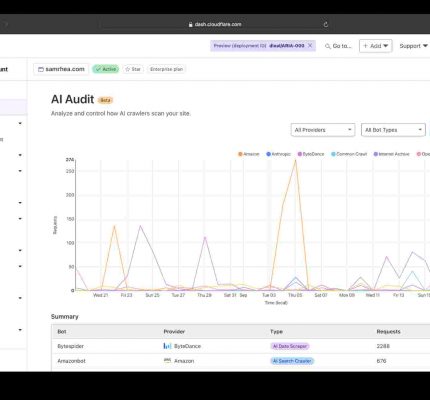Toggle the Internet Archive legend entry
The image size is (430, 400).
(391, 154)
